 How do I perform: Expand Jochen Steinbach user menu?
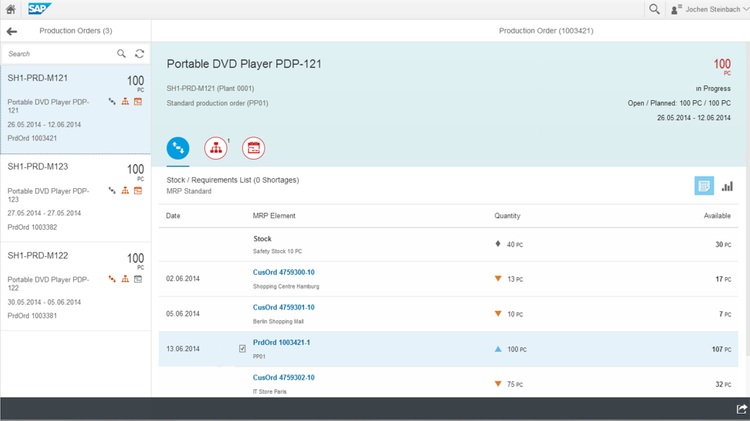pyautogui.click(x=710, y=9)
